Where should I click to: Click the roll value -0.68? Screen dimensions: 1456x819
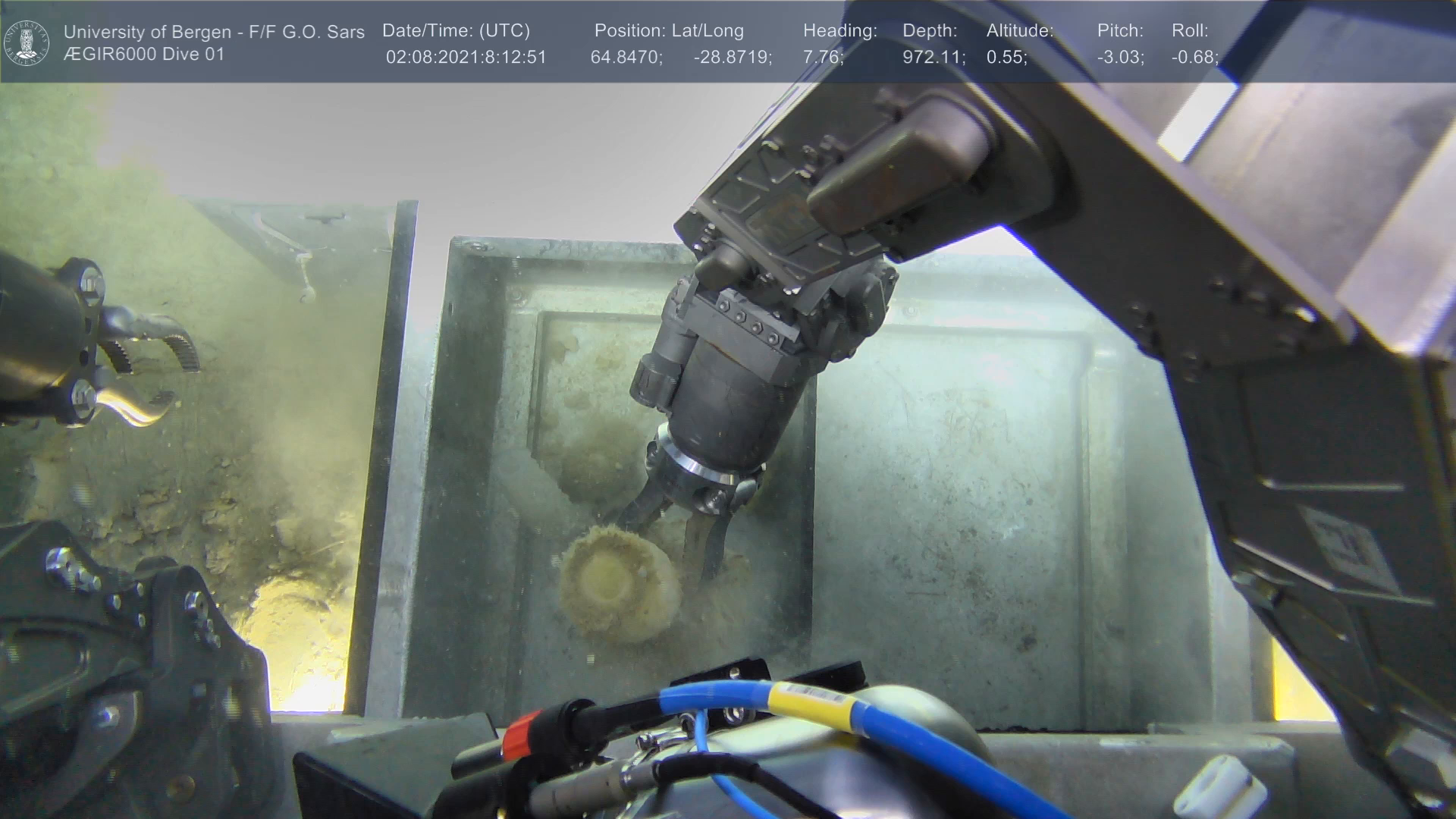pos(1194,58)
